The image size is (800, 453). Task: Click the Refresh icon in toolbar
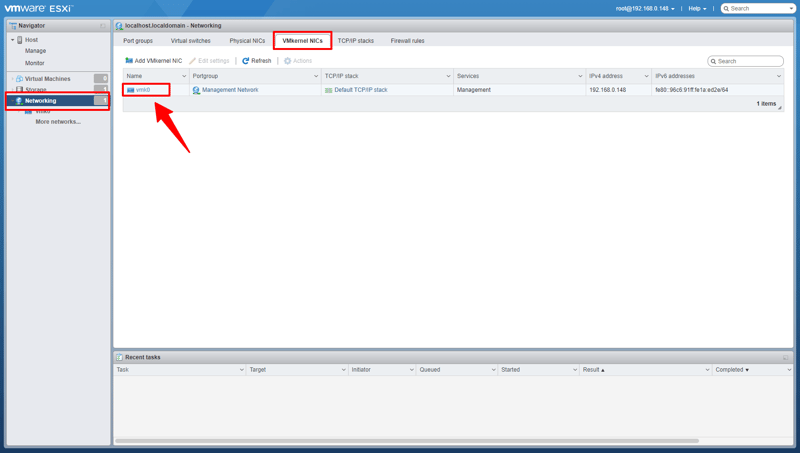point(246,61)
